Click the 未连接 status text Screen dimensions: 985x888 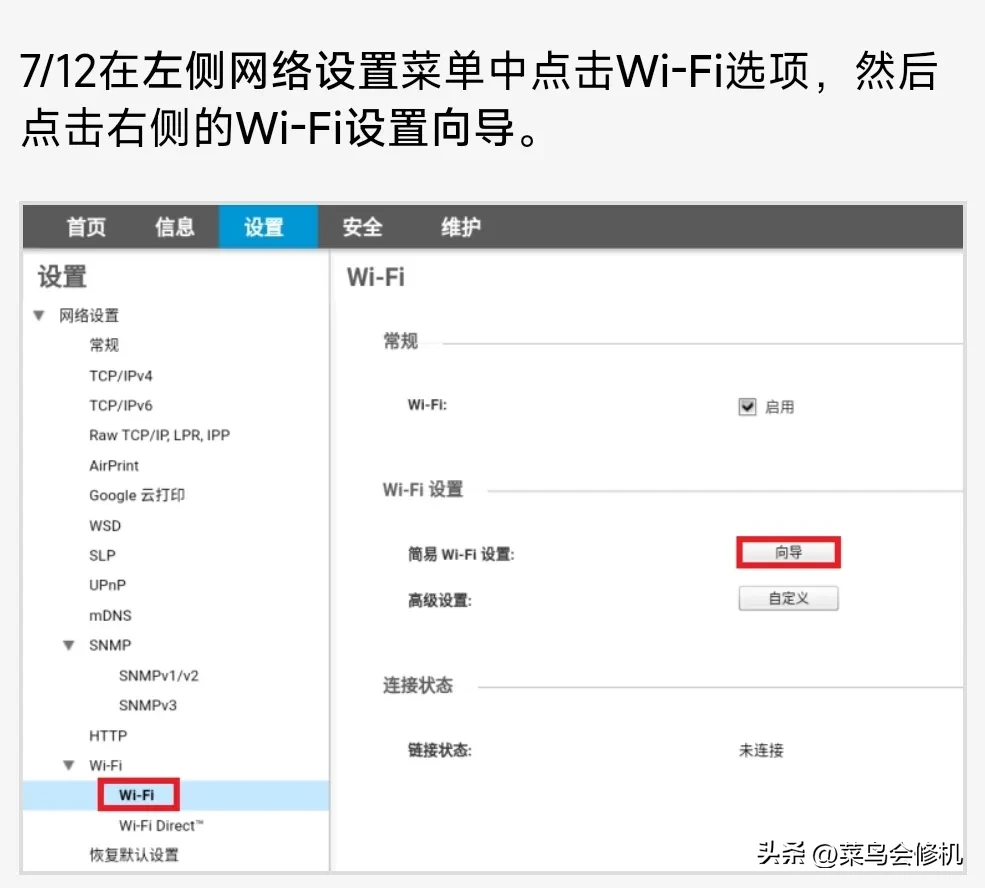click(x=761, y=750)
